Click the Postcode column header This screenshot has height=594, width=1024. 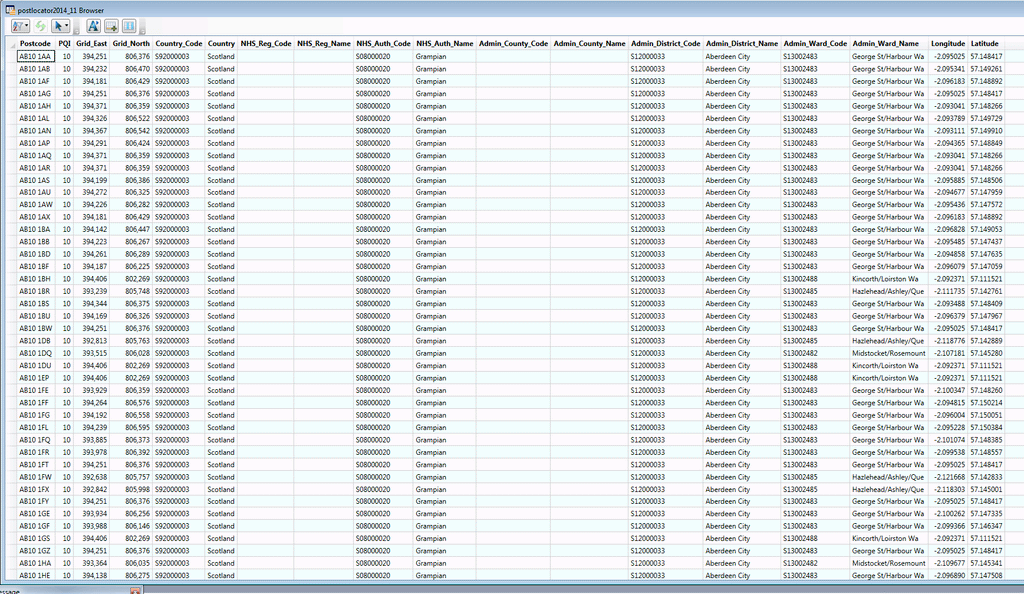point(35,44)
